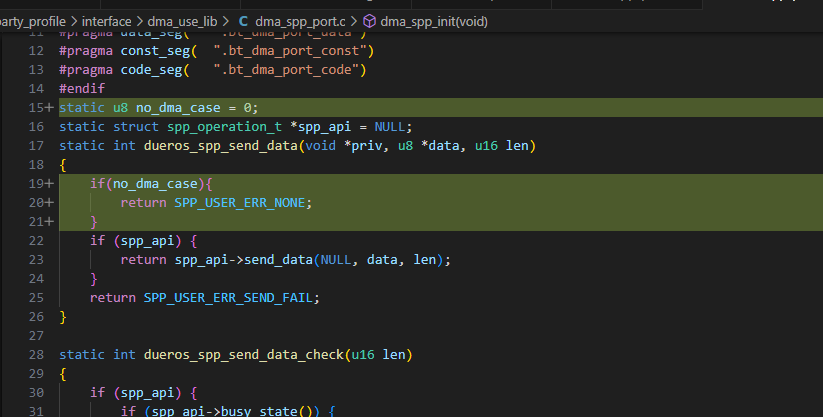Click NULL on line 16
Viewport: 823px width, 417px height.
389,127
